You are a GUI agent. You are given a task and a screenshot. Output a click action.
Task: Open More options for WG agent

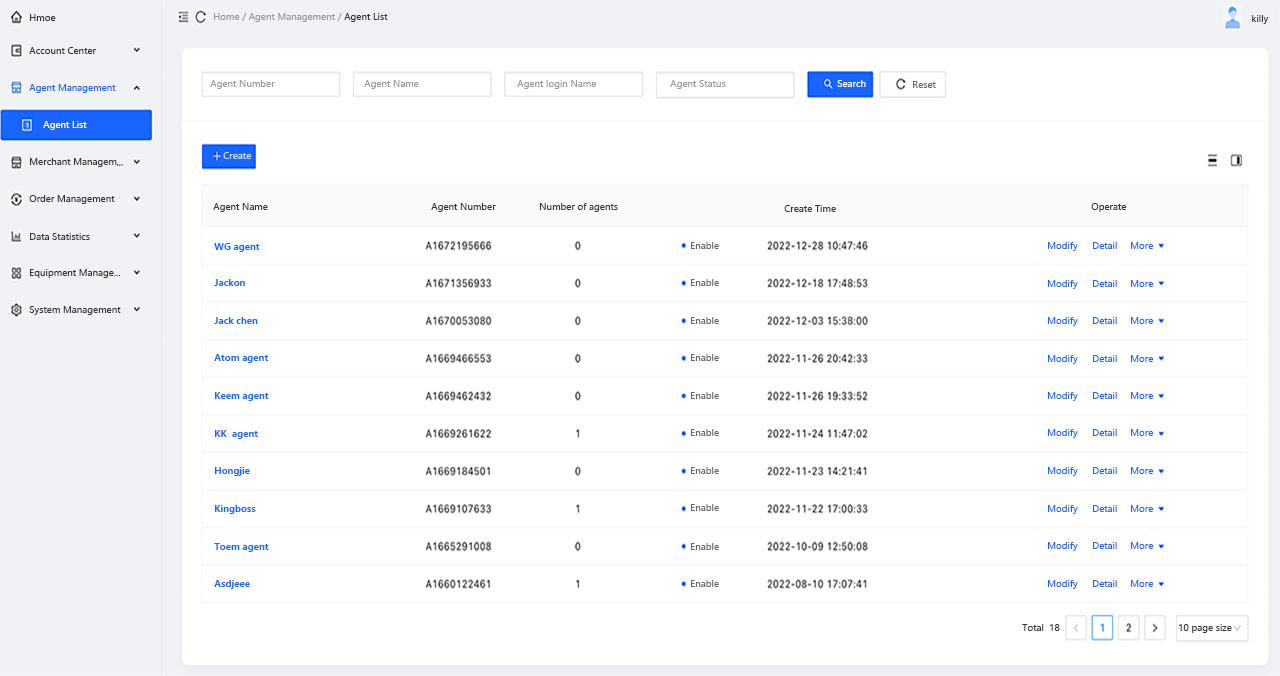1147,246
